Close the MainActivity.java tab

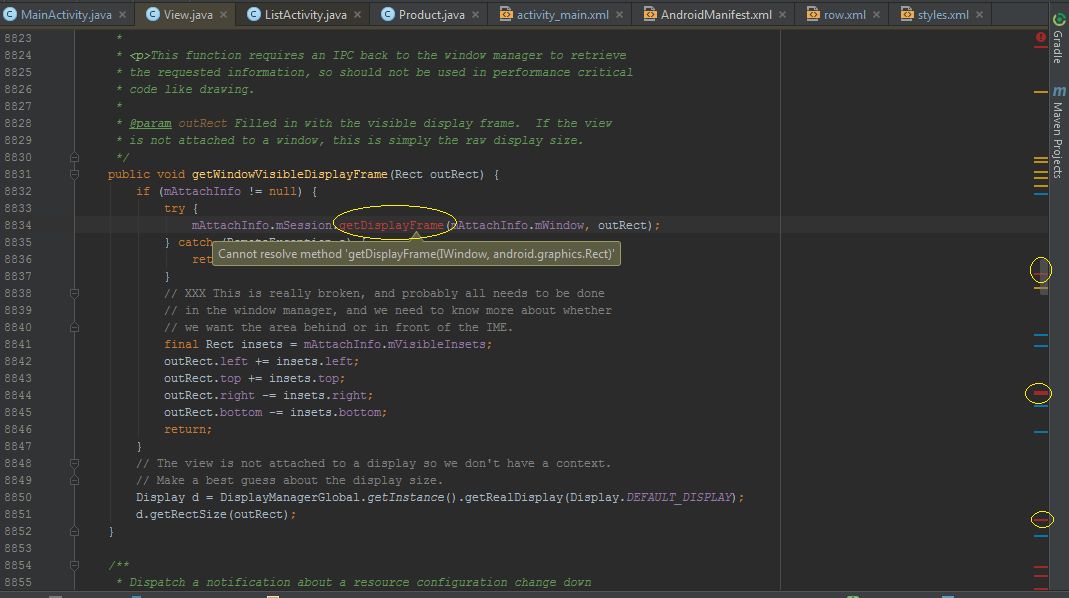point(122,14)
